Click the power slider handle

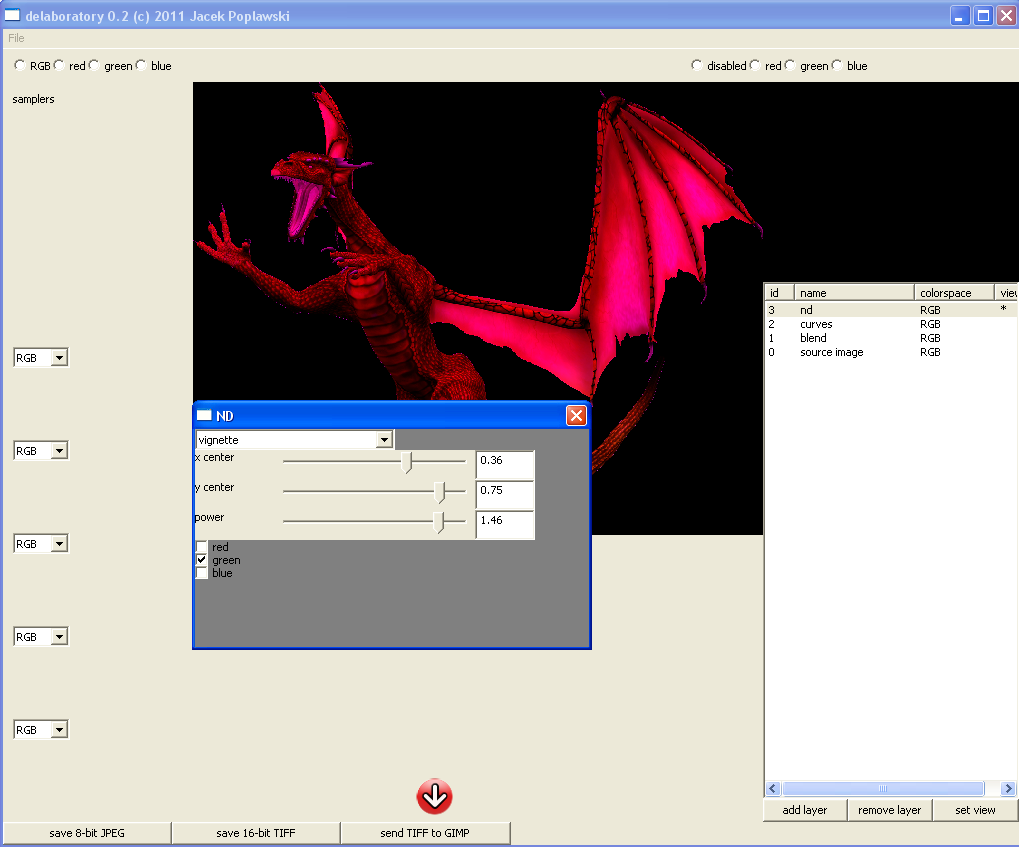[439, 522]
